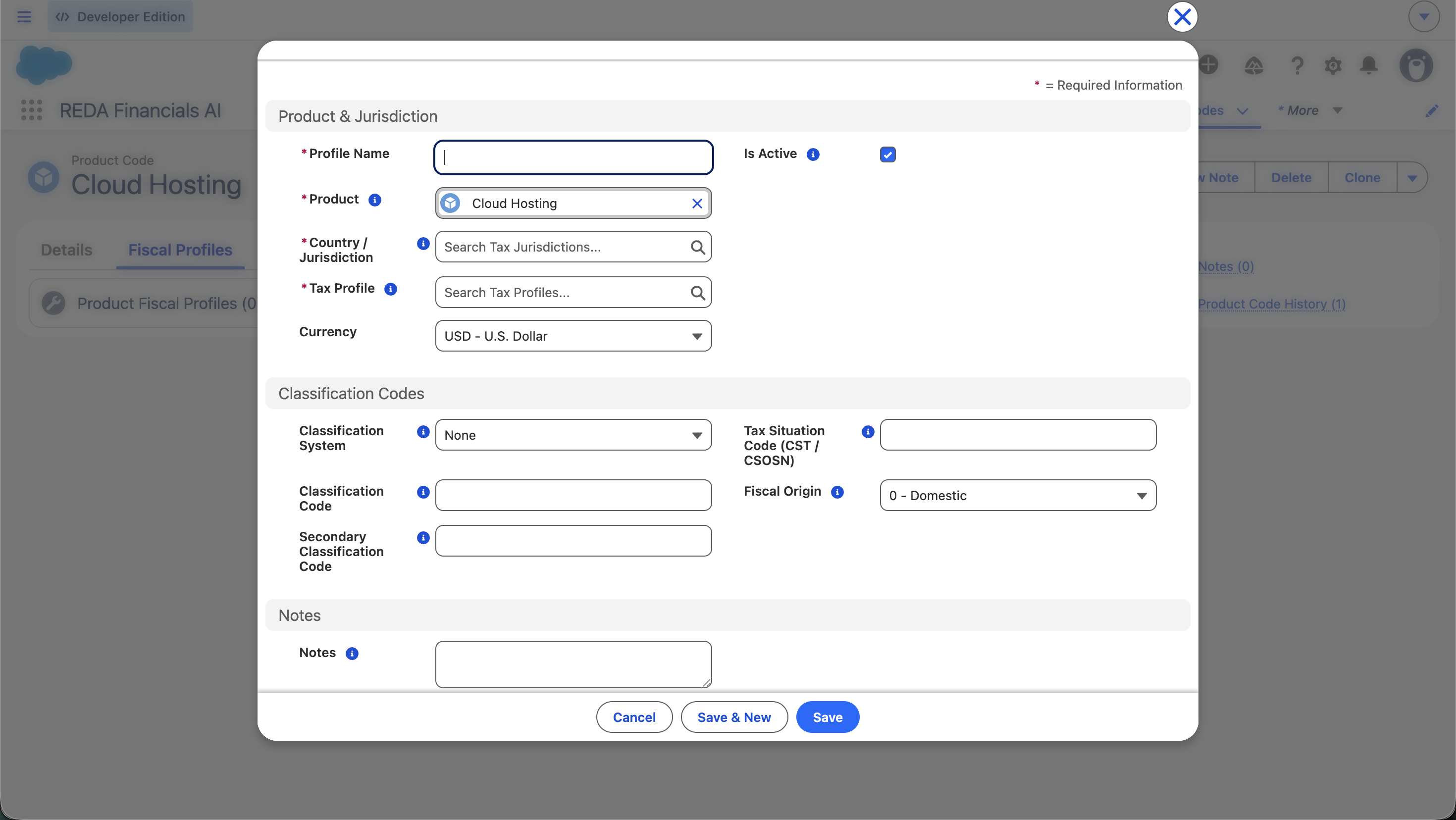
Task: Click the Save button
Action: [x=828, y=717]
